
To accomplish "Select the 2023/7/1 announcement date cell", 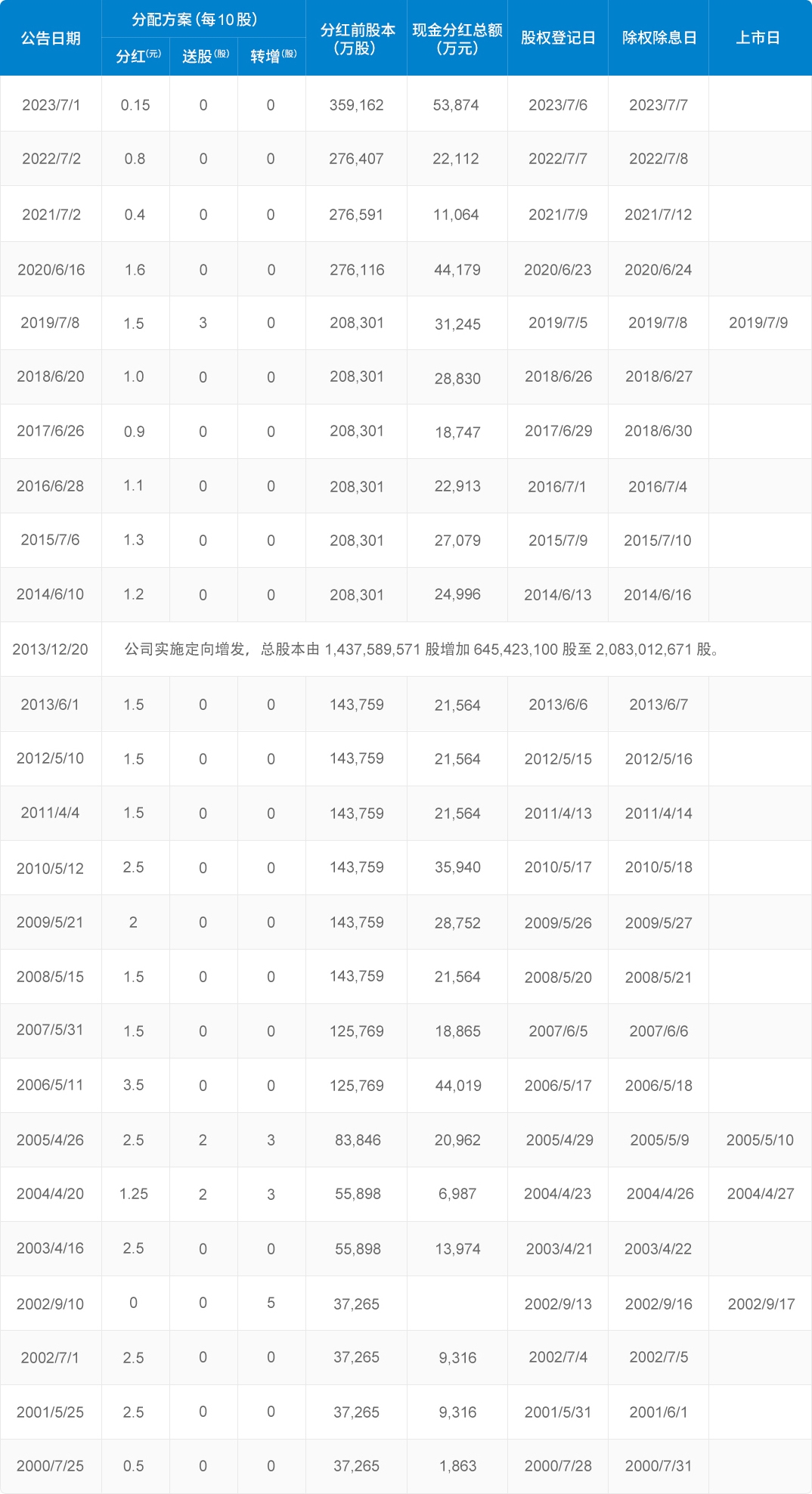I will tap(51, 105).
